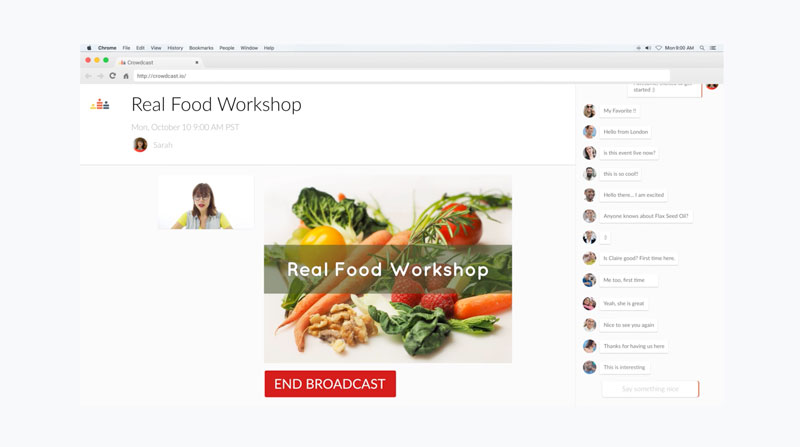Click avatar beside 'is this event live now?'
This screenshot has width=800, height=447.
click(589, 153)
